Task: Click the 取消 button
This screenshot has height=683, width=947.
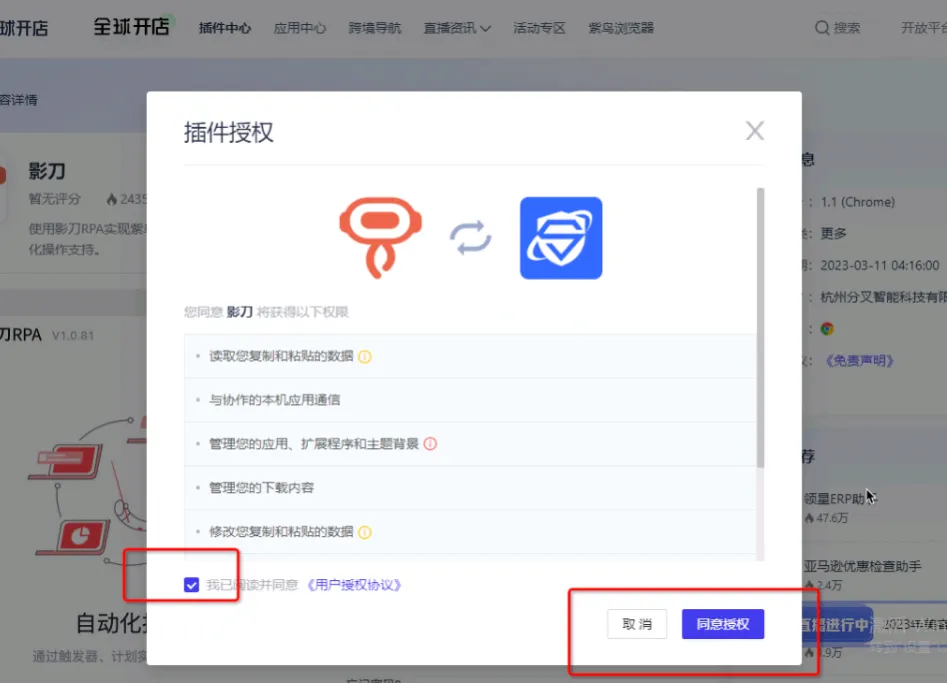Action: tap(637, 624)
